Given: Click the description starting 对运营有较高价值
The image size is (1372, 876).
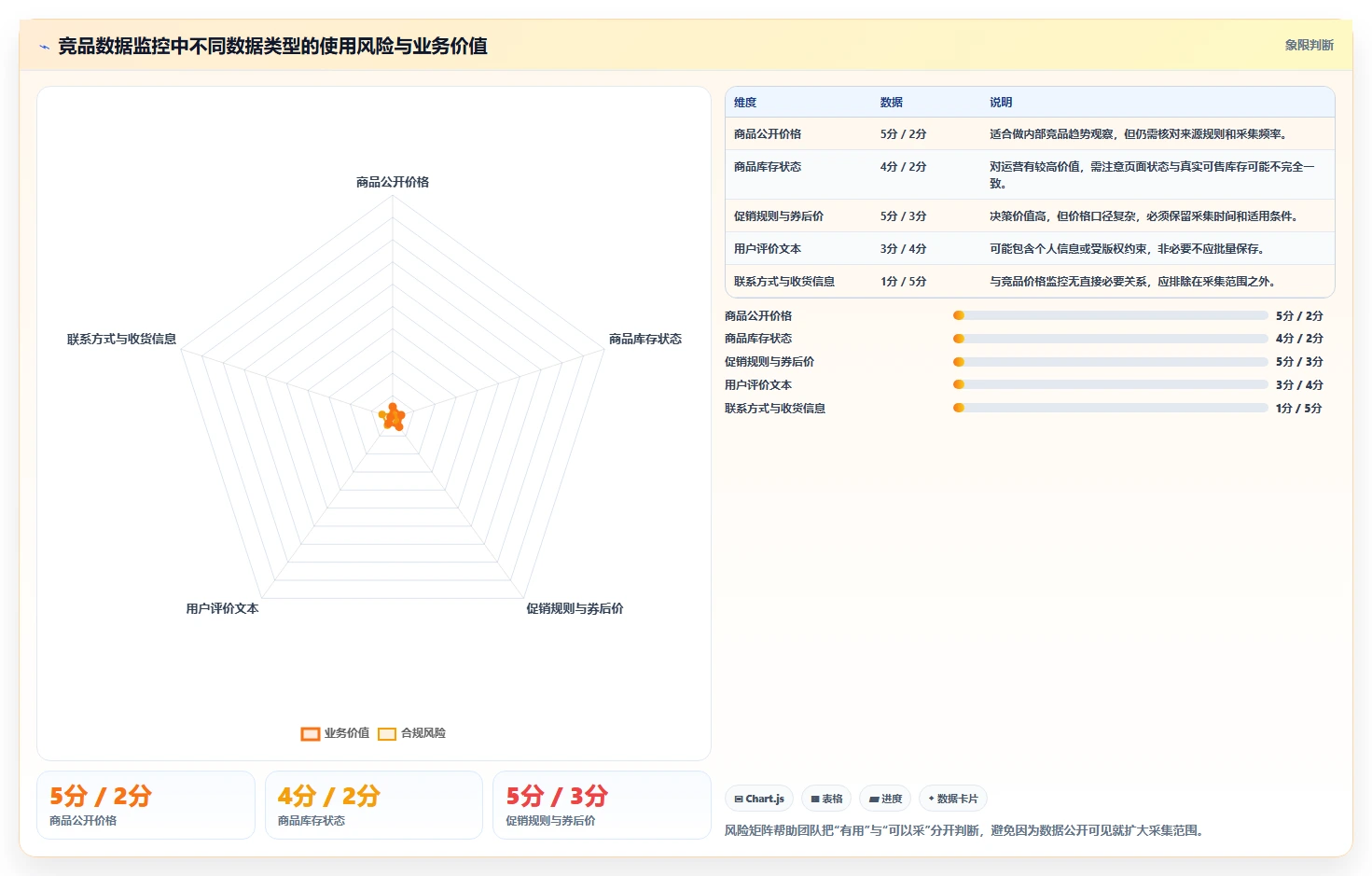Looking at the screenshot, I should (x=1153, y=175).
